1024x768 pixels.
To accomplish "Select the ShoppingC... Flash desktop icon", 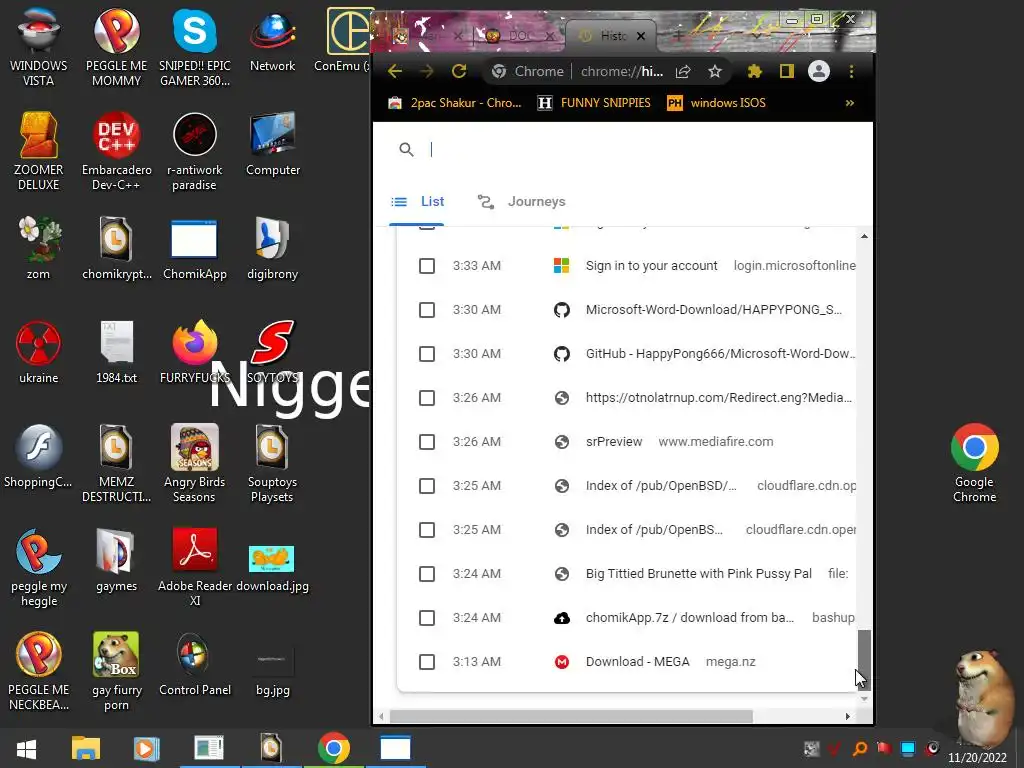I will [39, 456].
